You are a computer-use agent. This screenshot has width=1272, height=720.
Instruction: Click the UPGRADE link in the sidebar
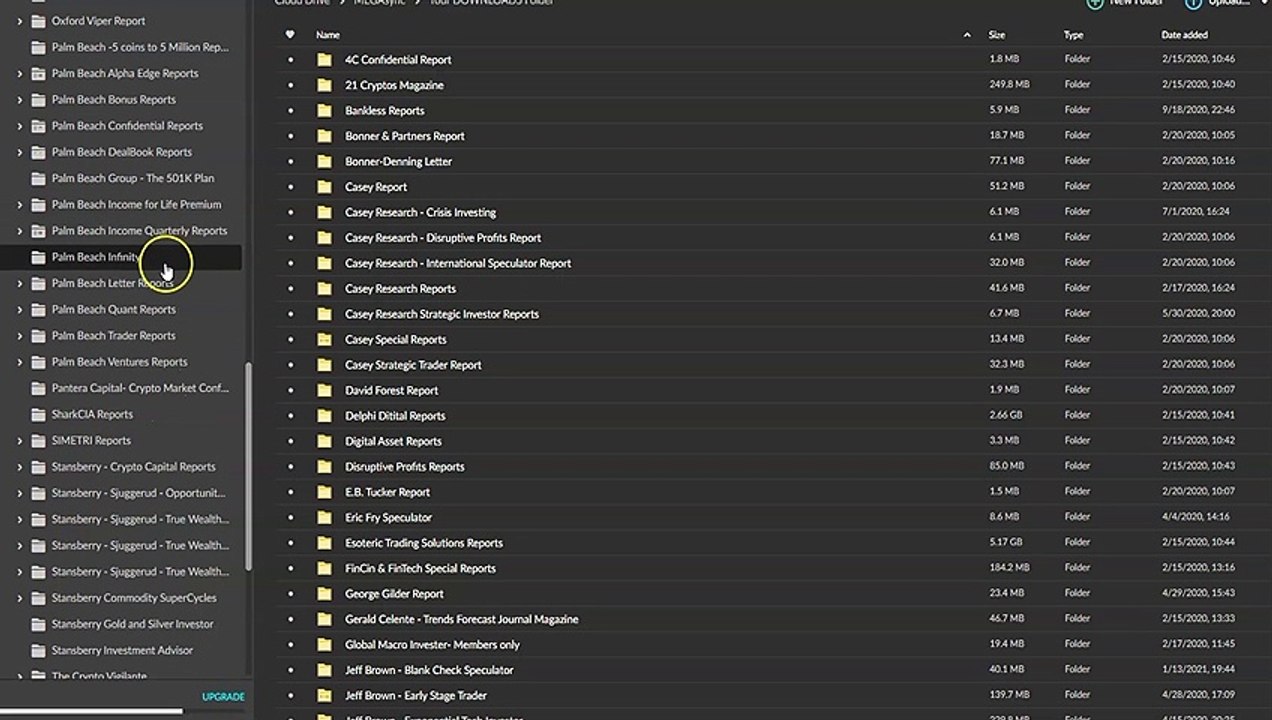[223, 697]
